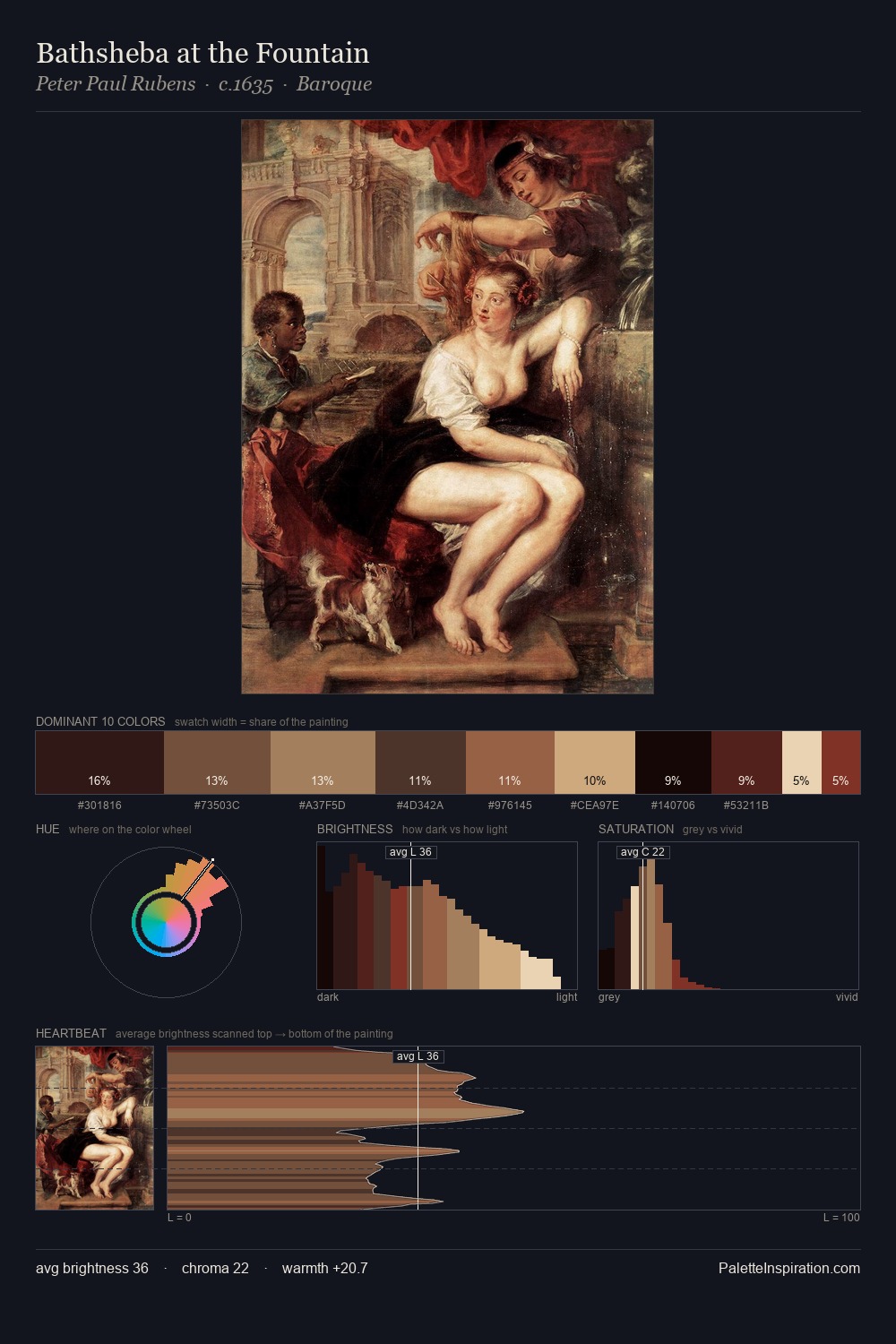The width and height of the screenshot is (896, 1344).
Task: Click the "HUE" section heading
Action: [47, 829]
